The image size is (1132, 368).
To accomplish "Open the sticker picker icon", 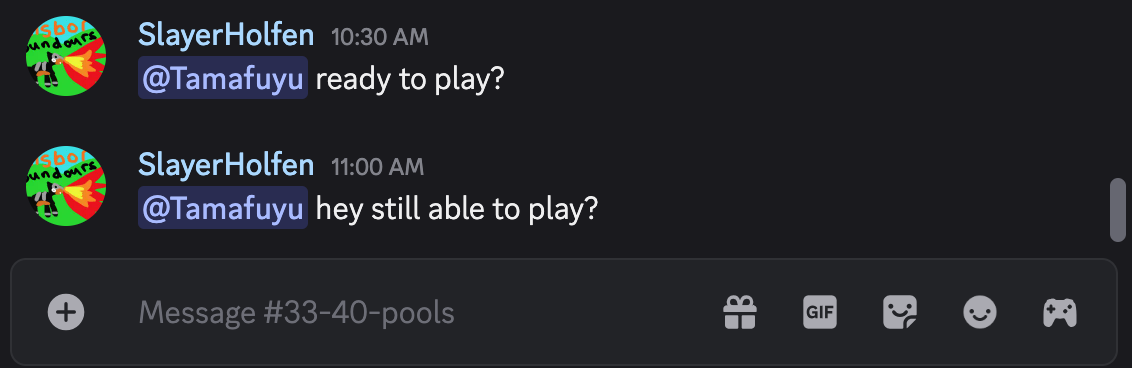I will (x=900, y=312).
